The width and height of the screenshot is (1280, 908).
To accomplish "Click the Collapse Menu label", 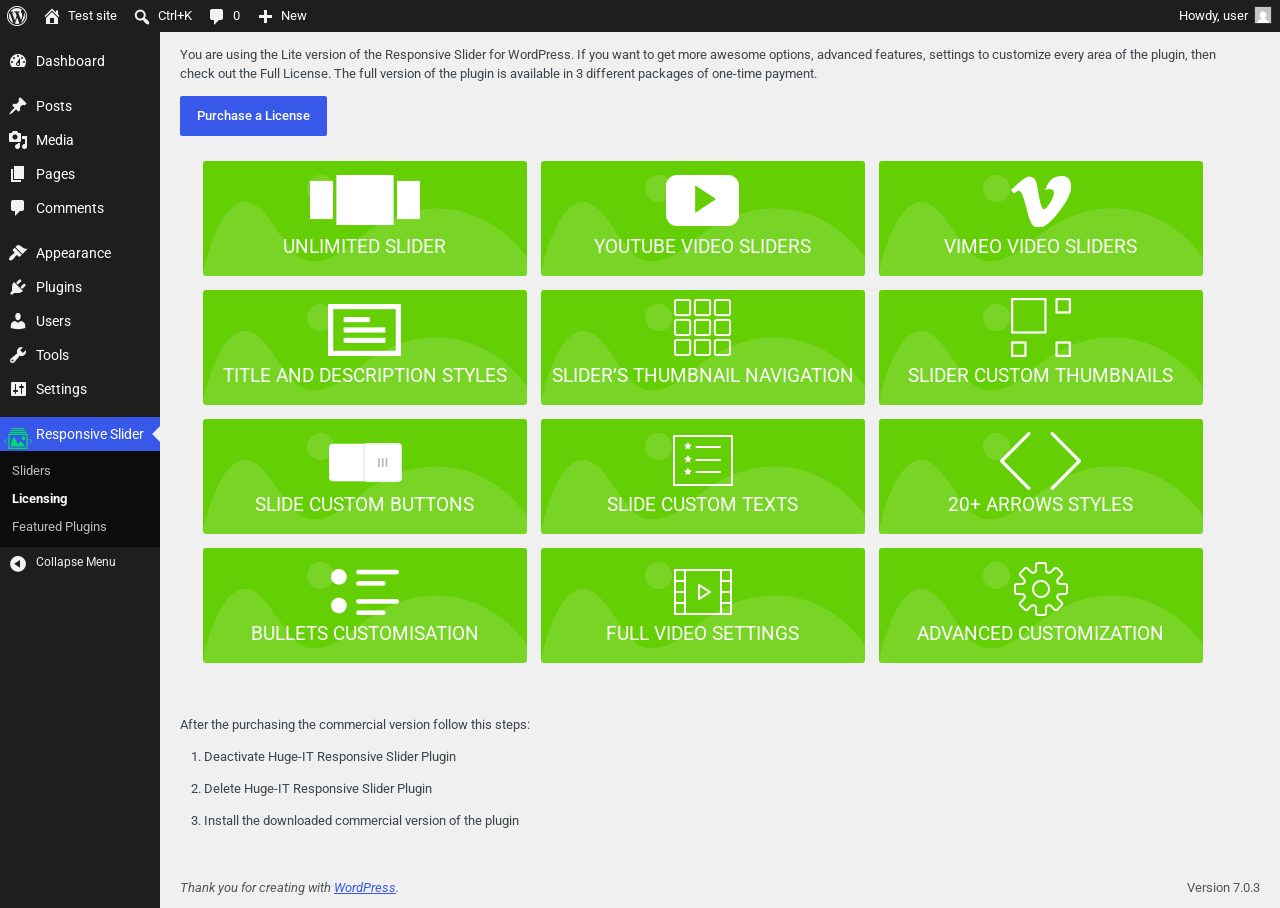I will click(x=76, y=562).
